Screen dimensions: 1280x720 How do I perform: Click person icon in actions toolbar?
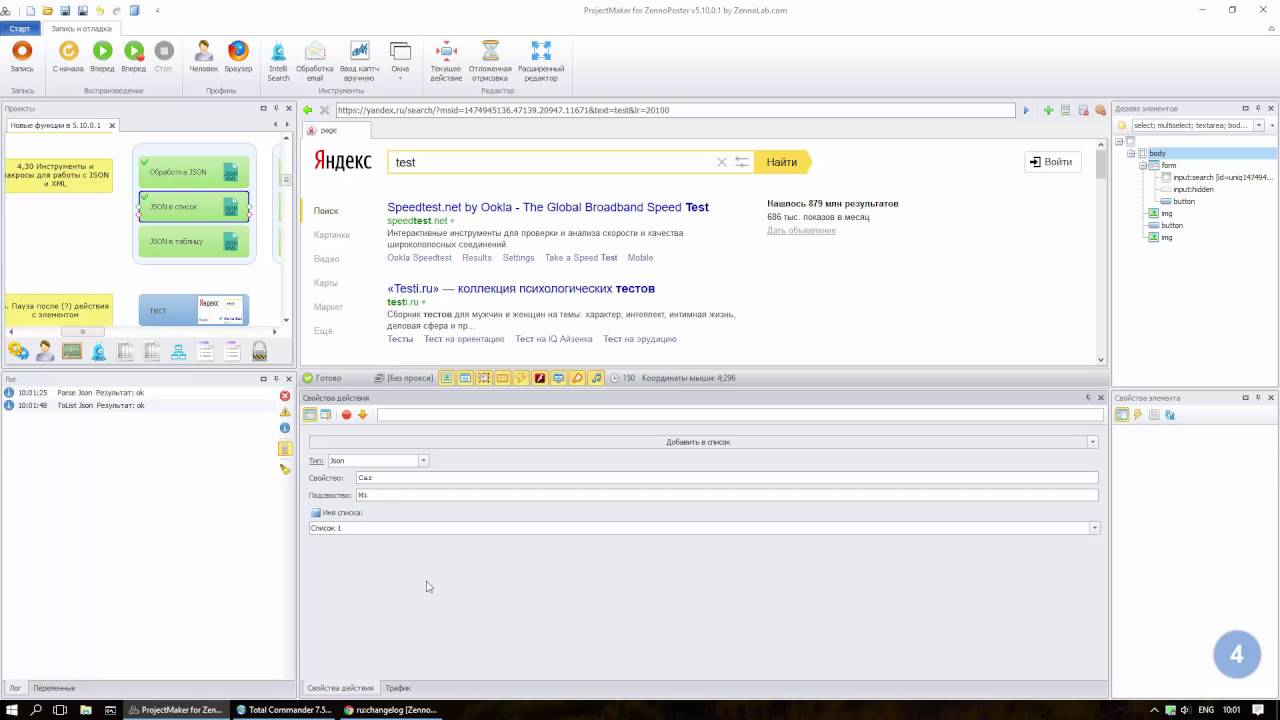click(x=45, y=351)
